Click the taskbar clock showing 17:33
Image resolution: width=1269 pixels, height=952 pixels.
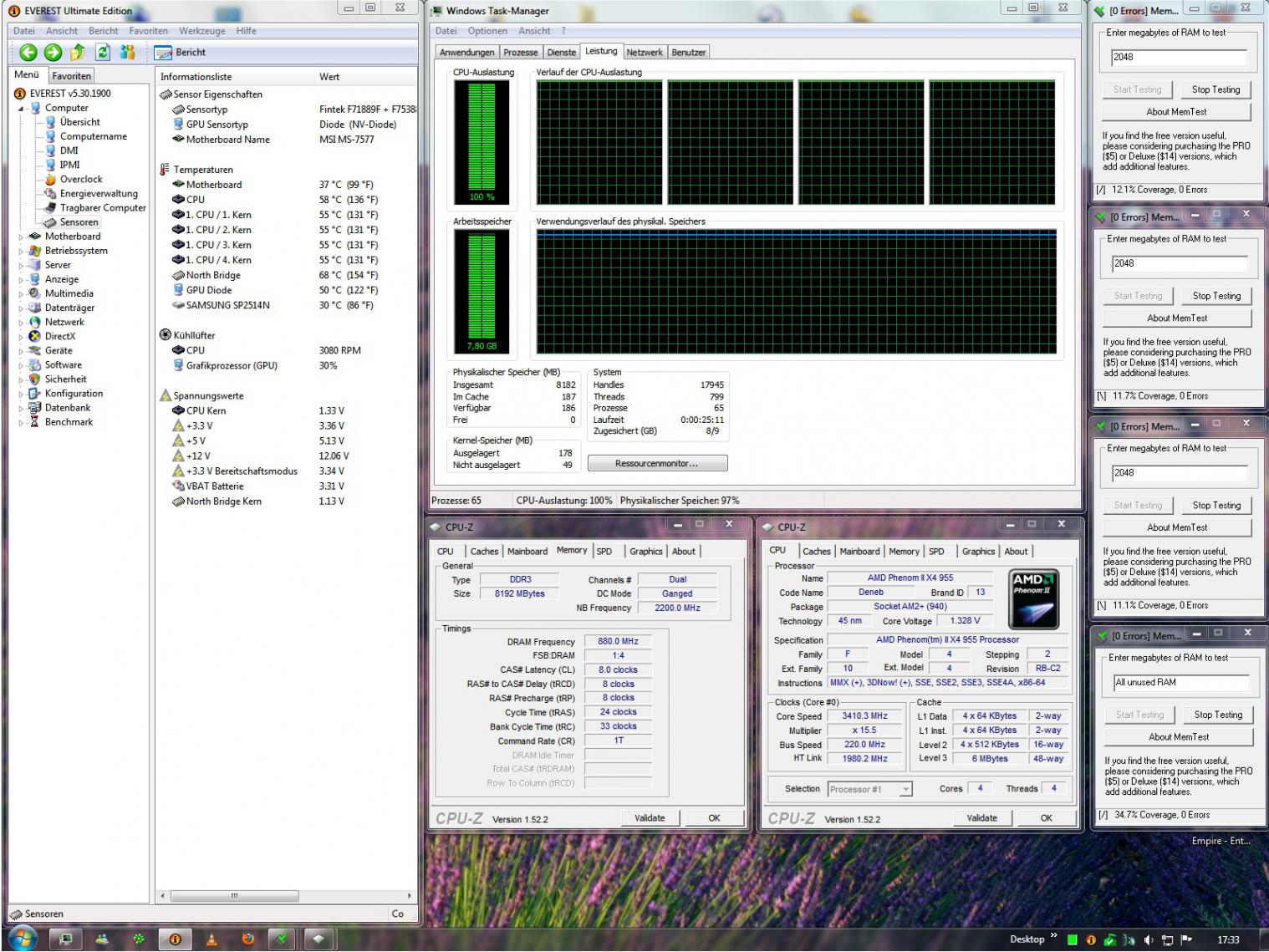click(1228, 940)
